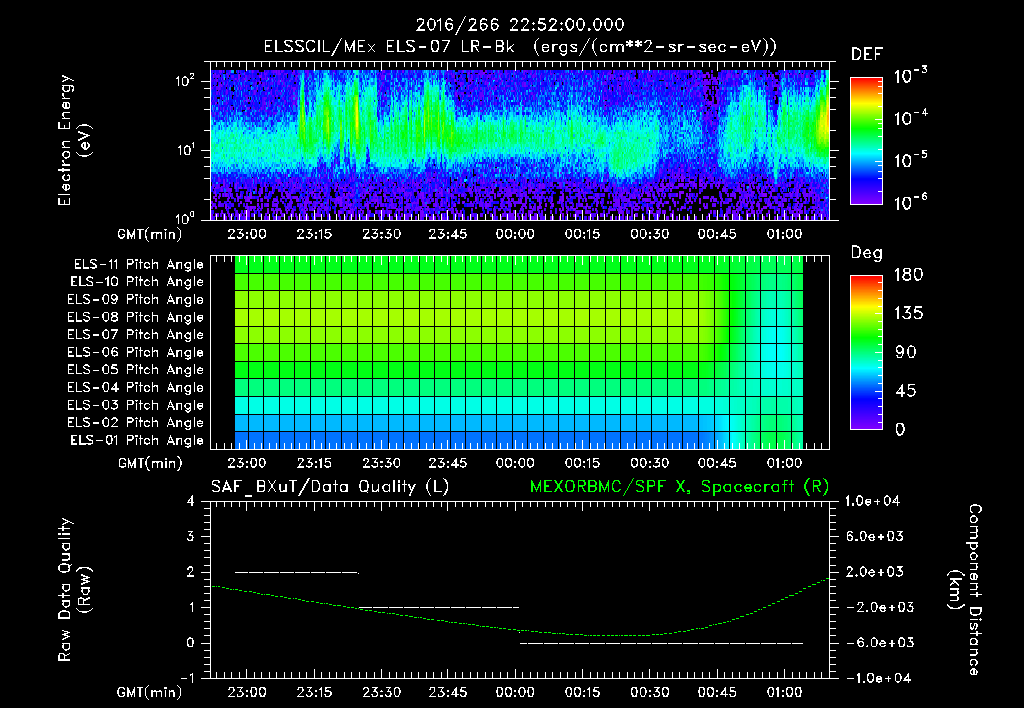Click the ELS-09 Pitch Angle row label
Image resolution: width=1024 pixels, height=708 pixels.
coord(136,300)
